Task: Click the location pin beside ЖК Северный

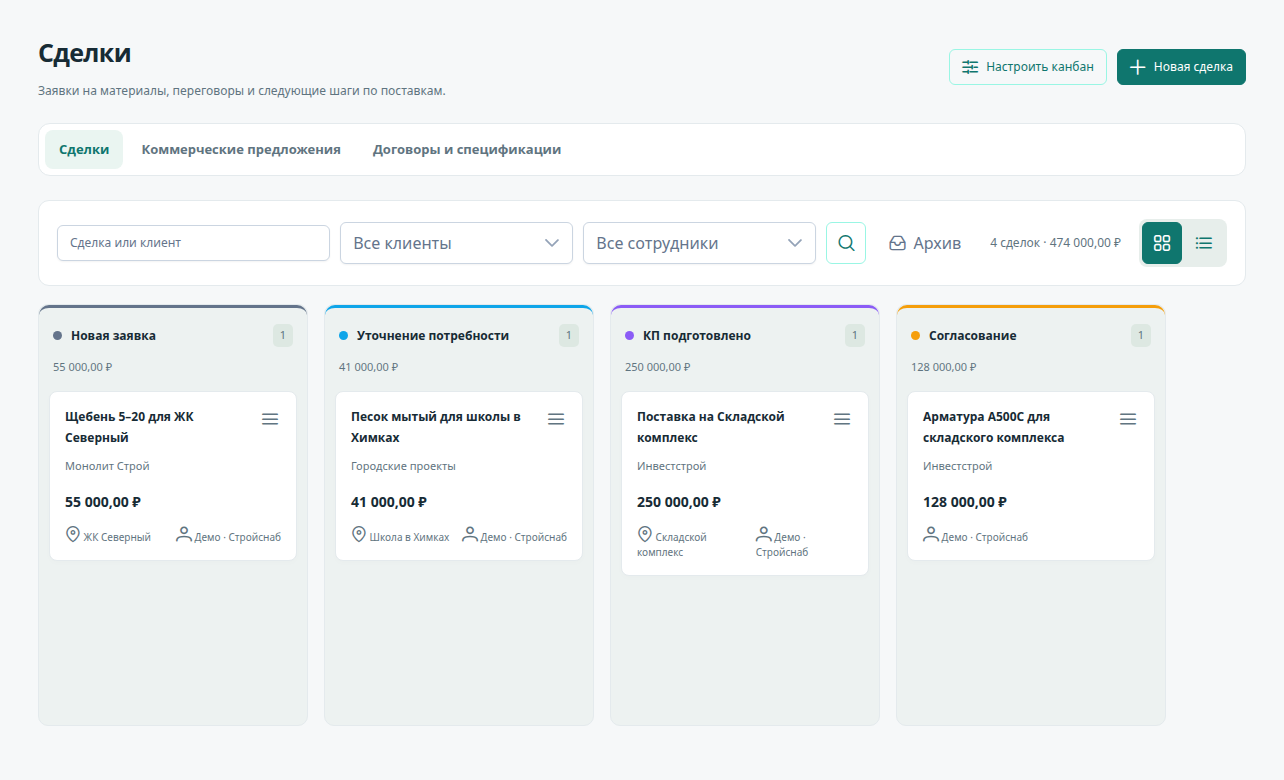Action: (x=72, y=535)
